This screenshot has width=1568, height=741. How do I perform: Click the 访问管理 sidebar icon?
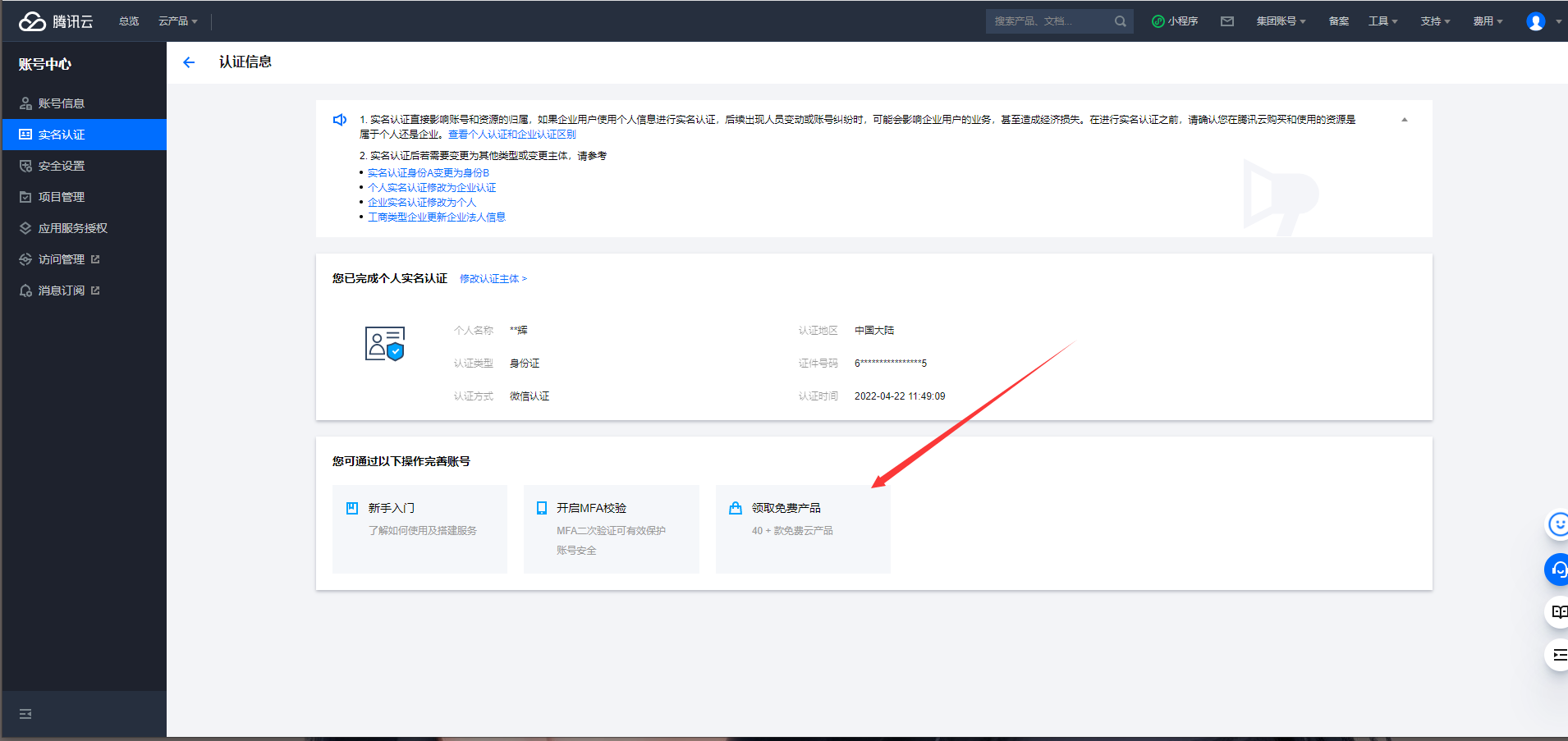pos(25,259)
